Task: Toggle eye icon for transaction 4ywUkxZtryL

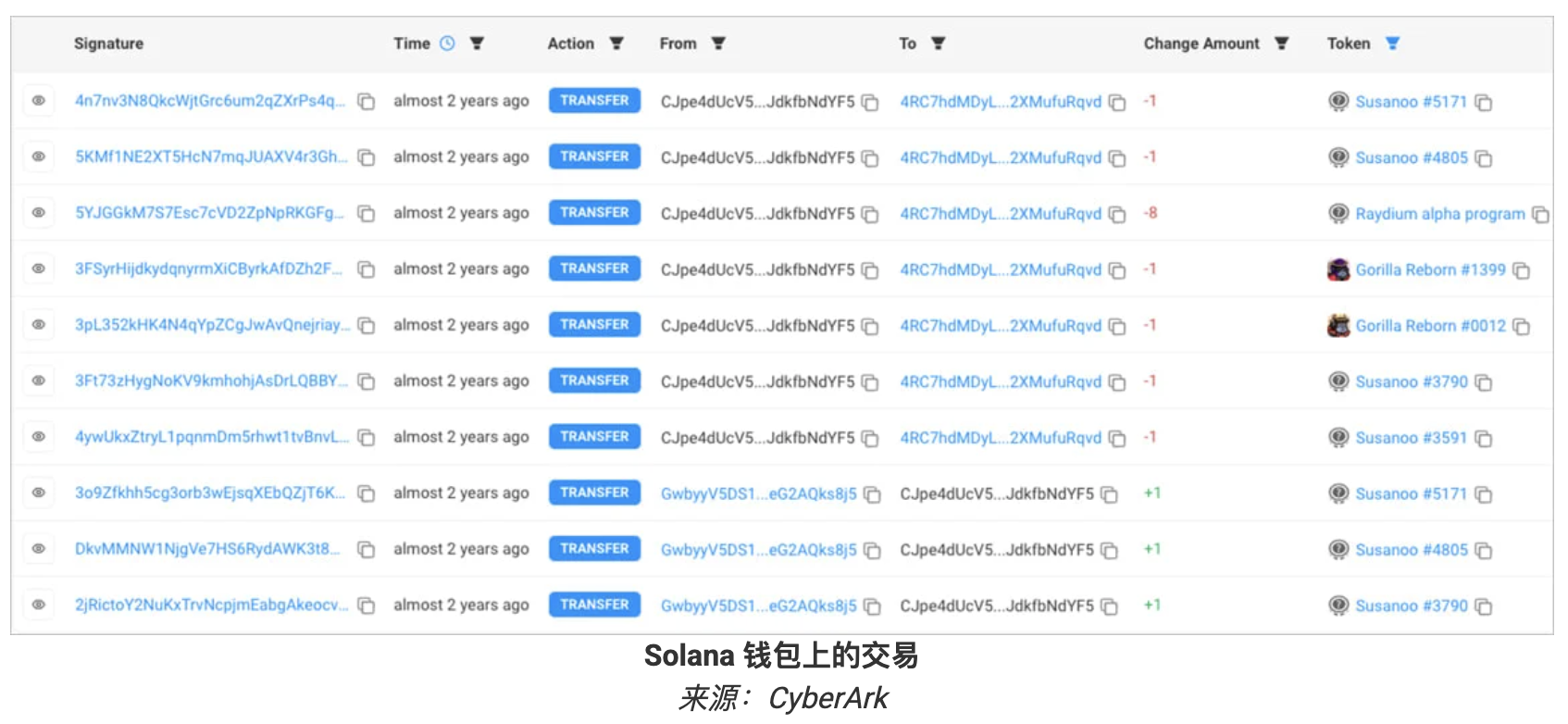Action: point(39,437)
